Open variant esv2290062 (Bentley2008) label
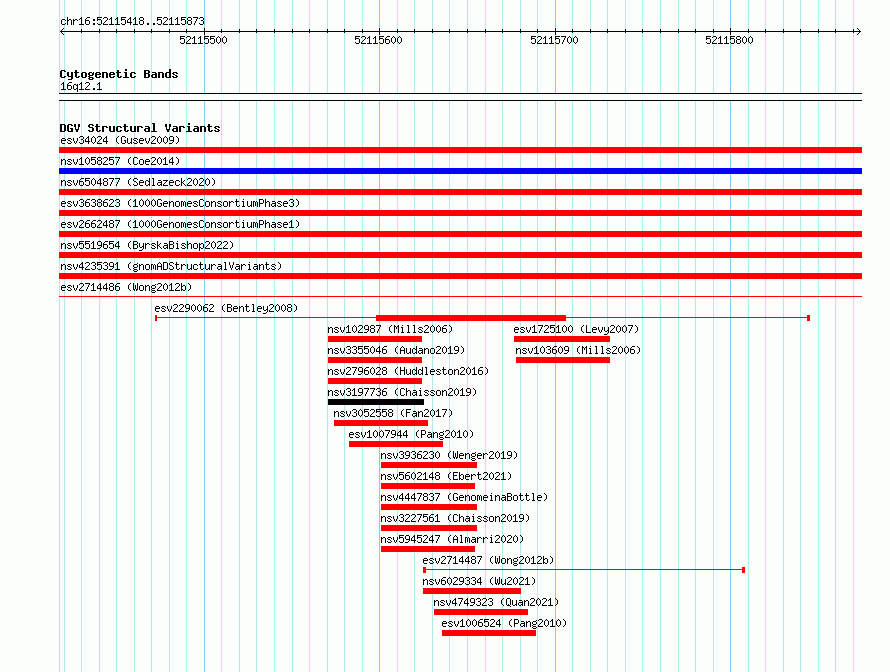The image size is (890, 672). tap(226, 308)
